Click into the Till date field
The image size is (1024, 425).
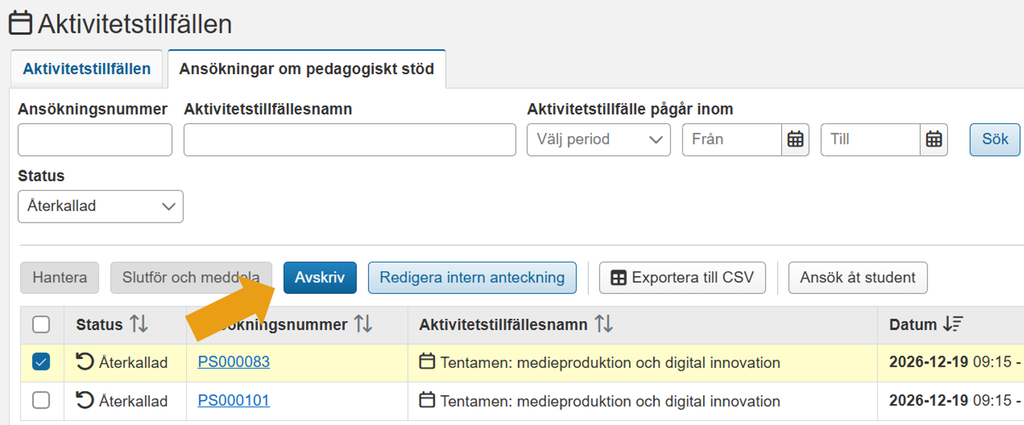[871, 139]
